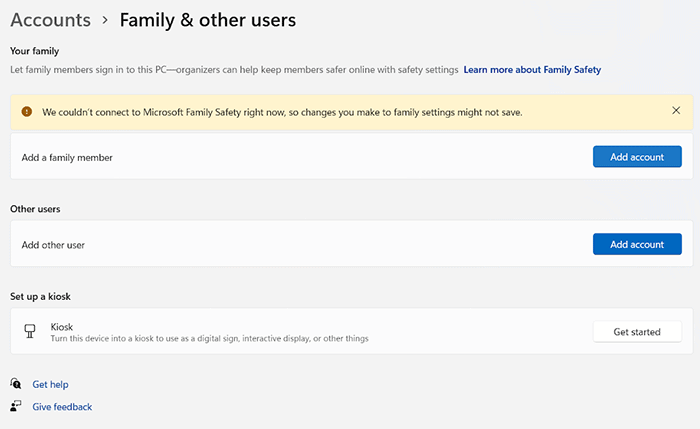The height and width of the screenshot is (429, 700).
Task: Click the Kiosk monitor icon
Action: point(30,331)
